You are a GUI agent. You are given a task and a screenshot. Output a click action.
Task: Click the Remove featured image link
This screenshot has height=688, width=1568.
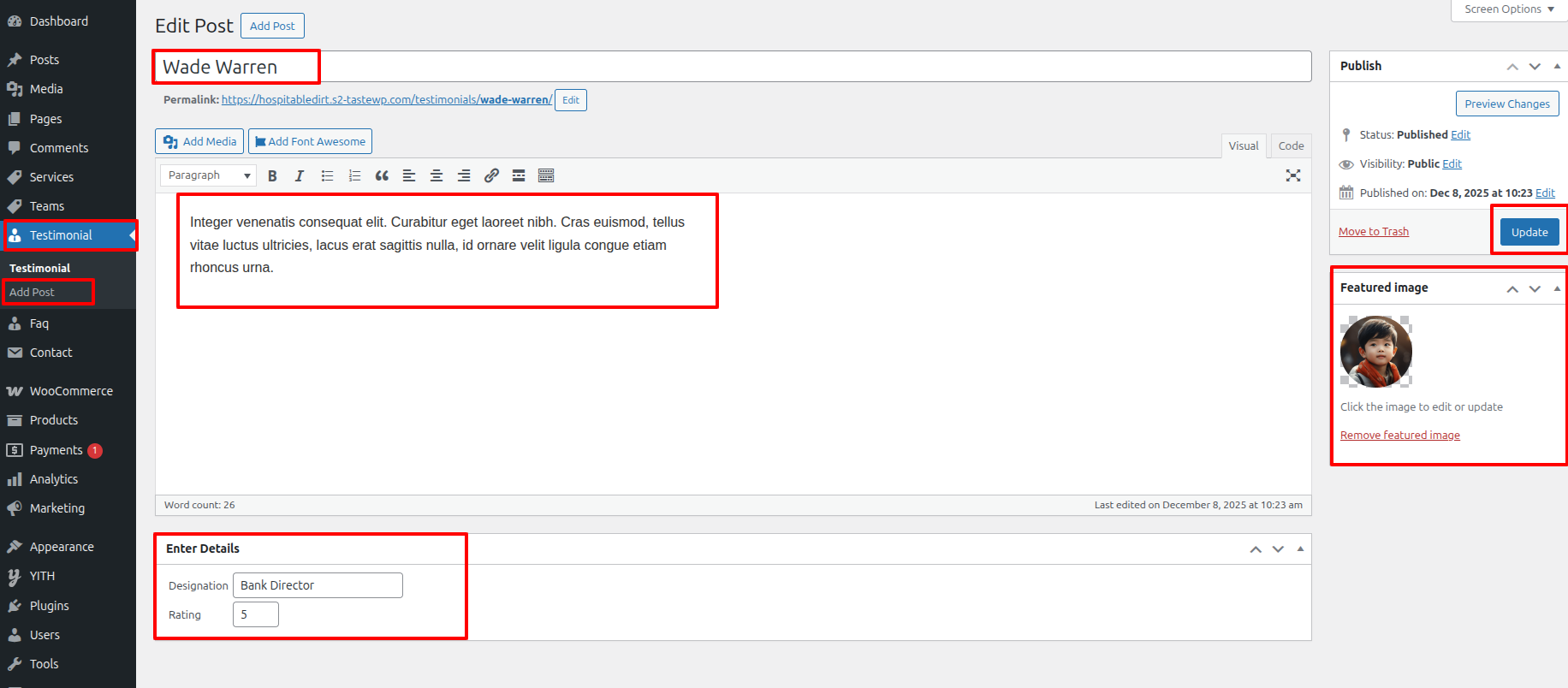coord(1399,436)
